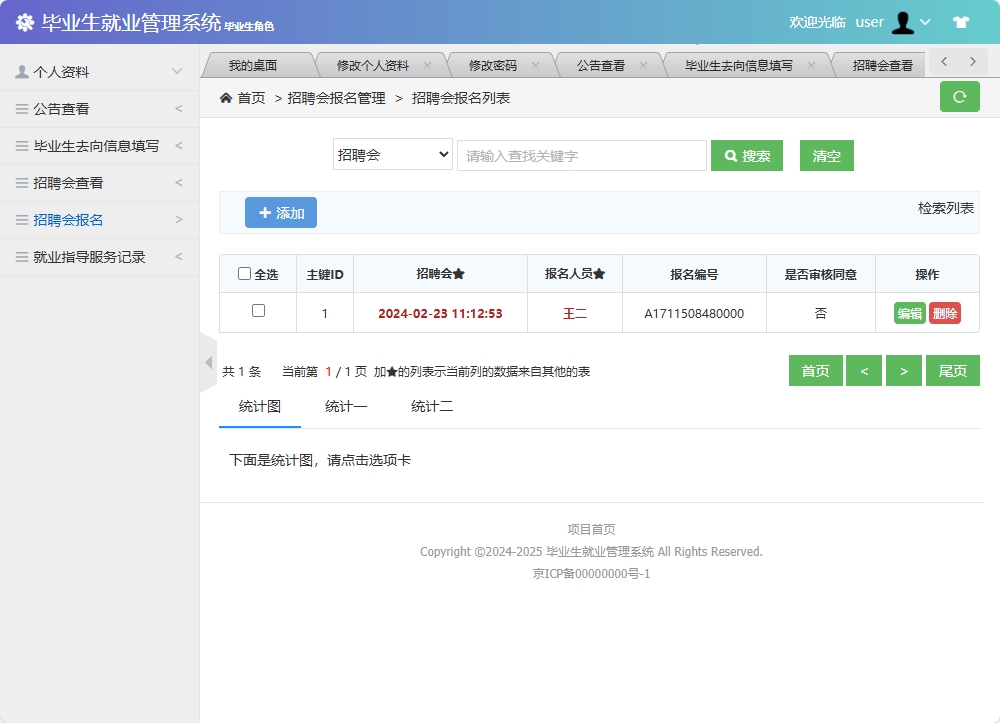
Task: Toggle selection of Wang Er's signup entry
Action: [257, 312]
